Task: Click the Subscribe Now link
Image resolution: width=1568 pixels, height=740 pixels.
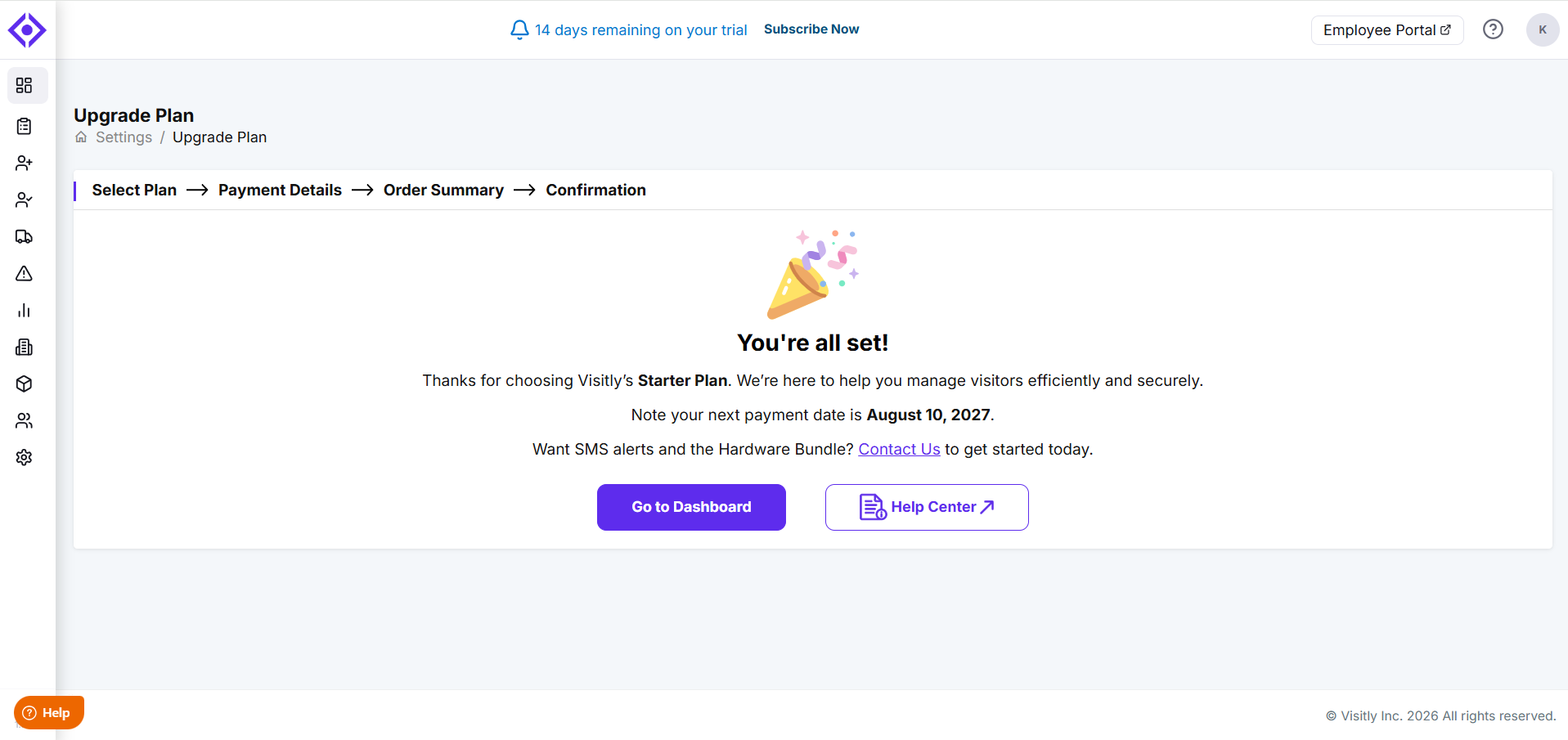Action: pyautogui.click(x=811, y=29)
